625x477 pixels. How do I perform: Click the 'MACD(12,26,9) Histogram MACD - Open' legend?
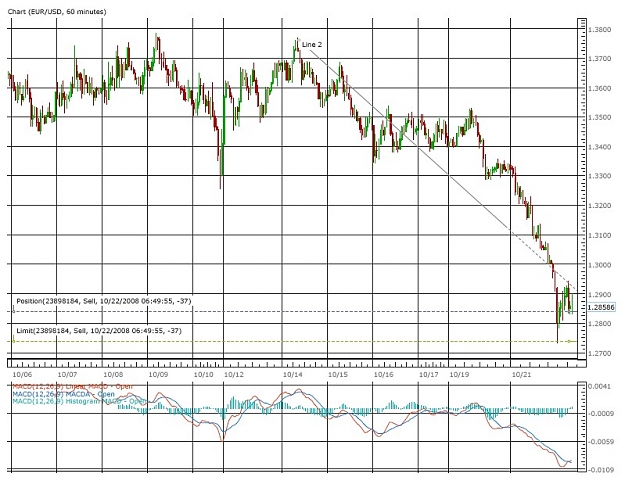coord(77,401)
